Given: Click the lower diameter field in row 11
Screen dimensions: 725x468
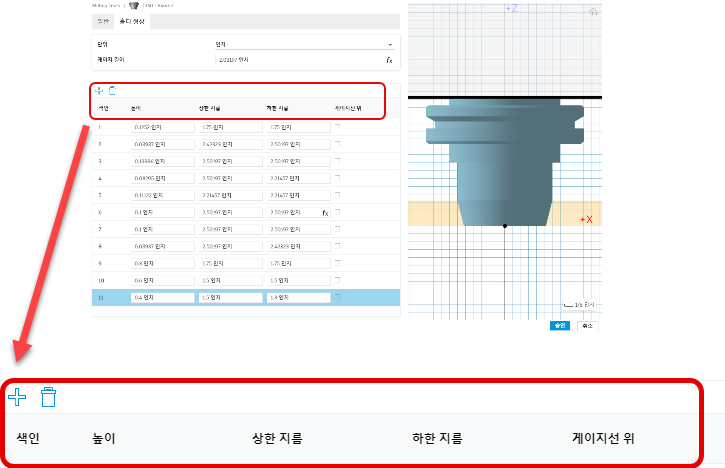Looking at the screenshot, I should [299, 298].
